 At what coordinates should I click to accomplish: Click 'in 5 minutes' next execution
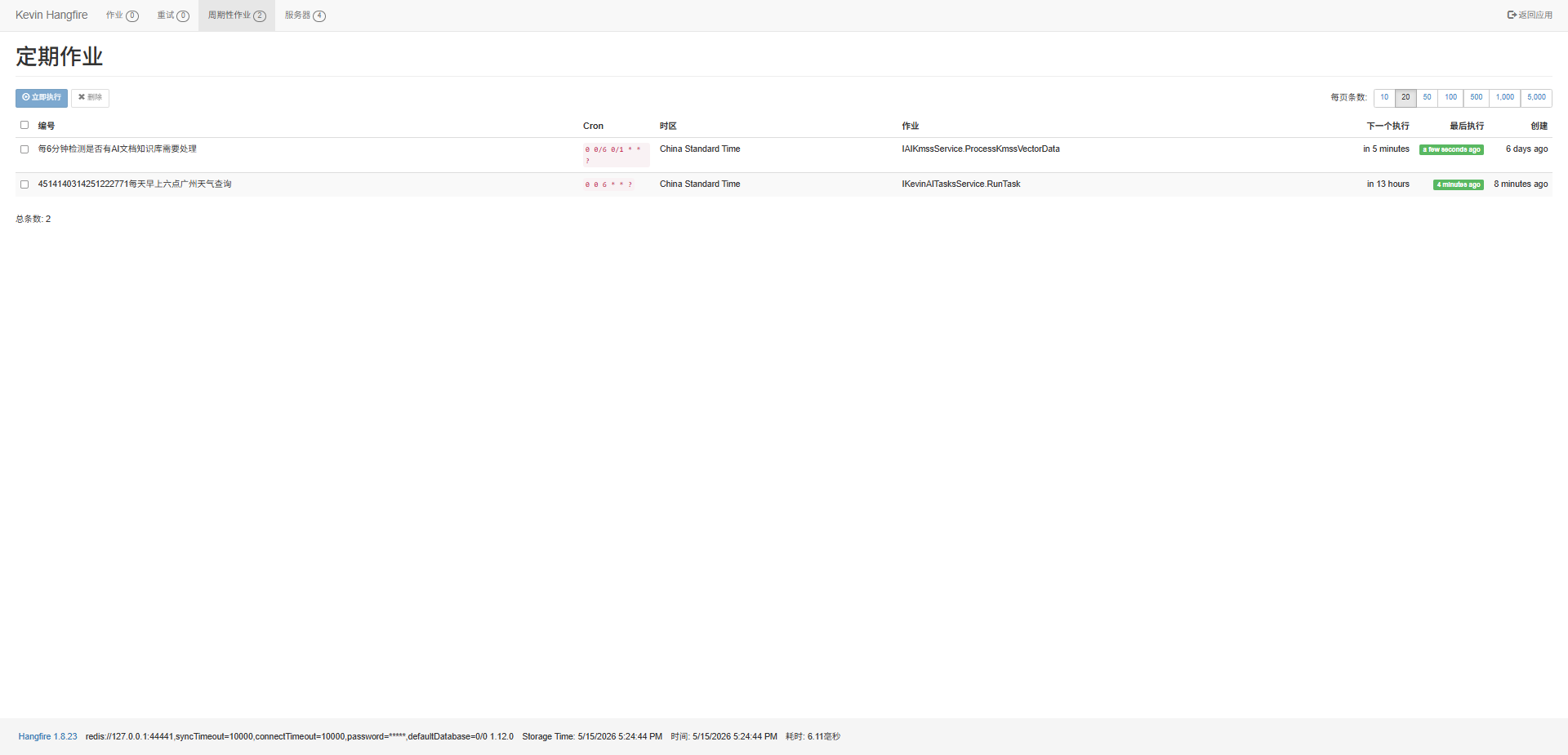click(1386, 149)
